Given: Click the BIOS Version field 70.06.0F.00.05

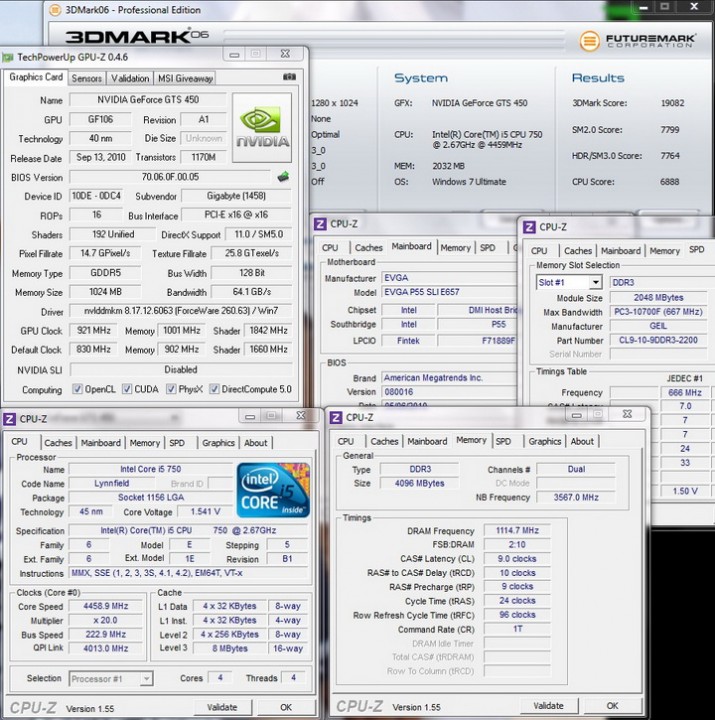Looking at the screenshot, I should (170, 177).
